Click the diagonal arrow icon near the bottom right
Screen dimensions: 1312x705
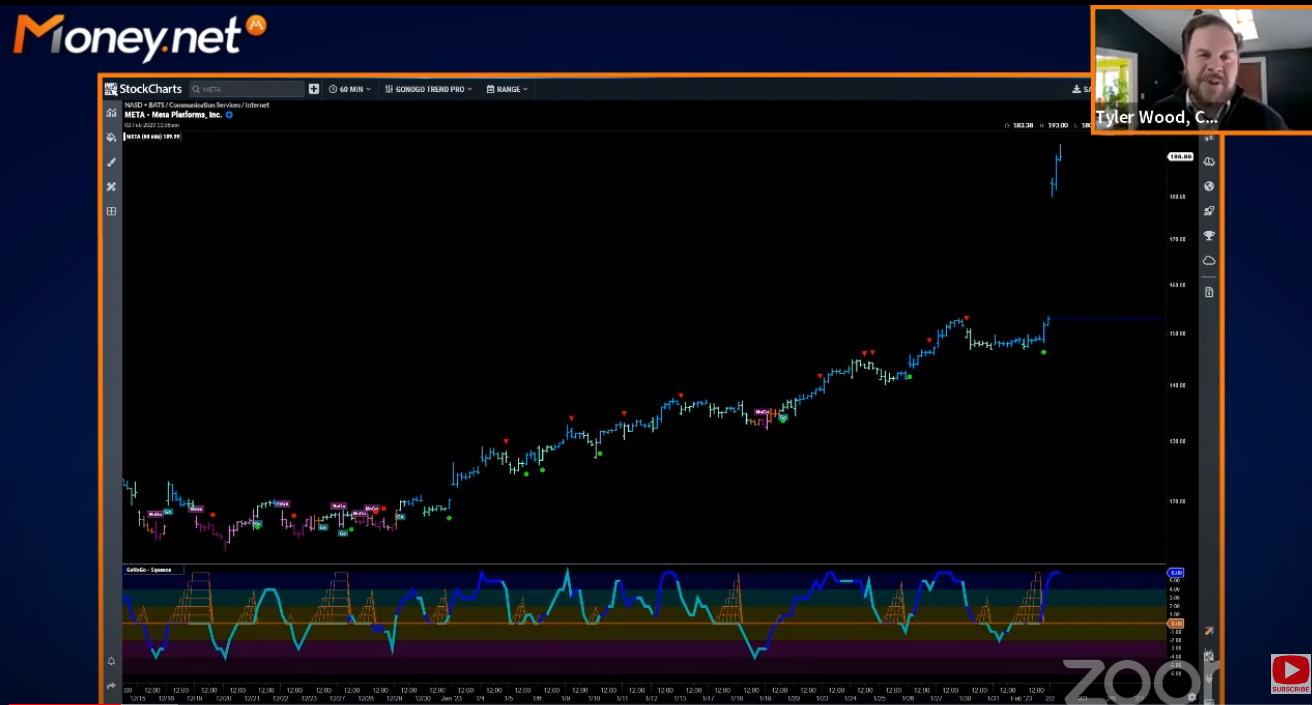[1209, 631]
